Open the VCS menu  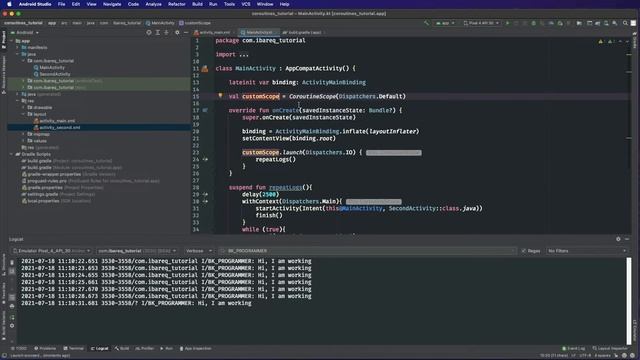(x=246, y=4)
